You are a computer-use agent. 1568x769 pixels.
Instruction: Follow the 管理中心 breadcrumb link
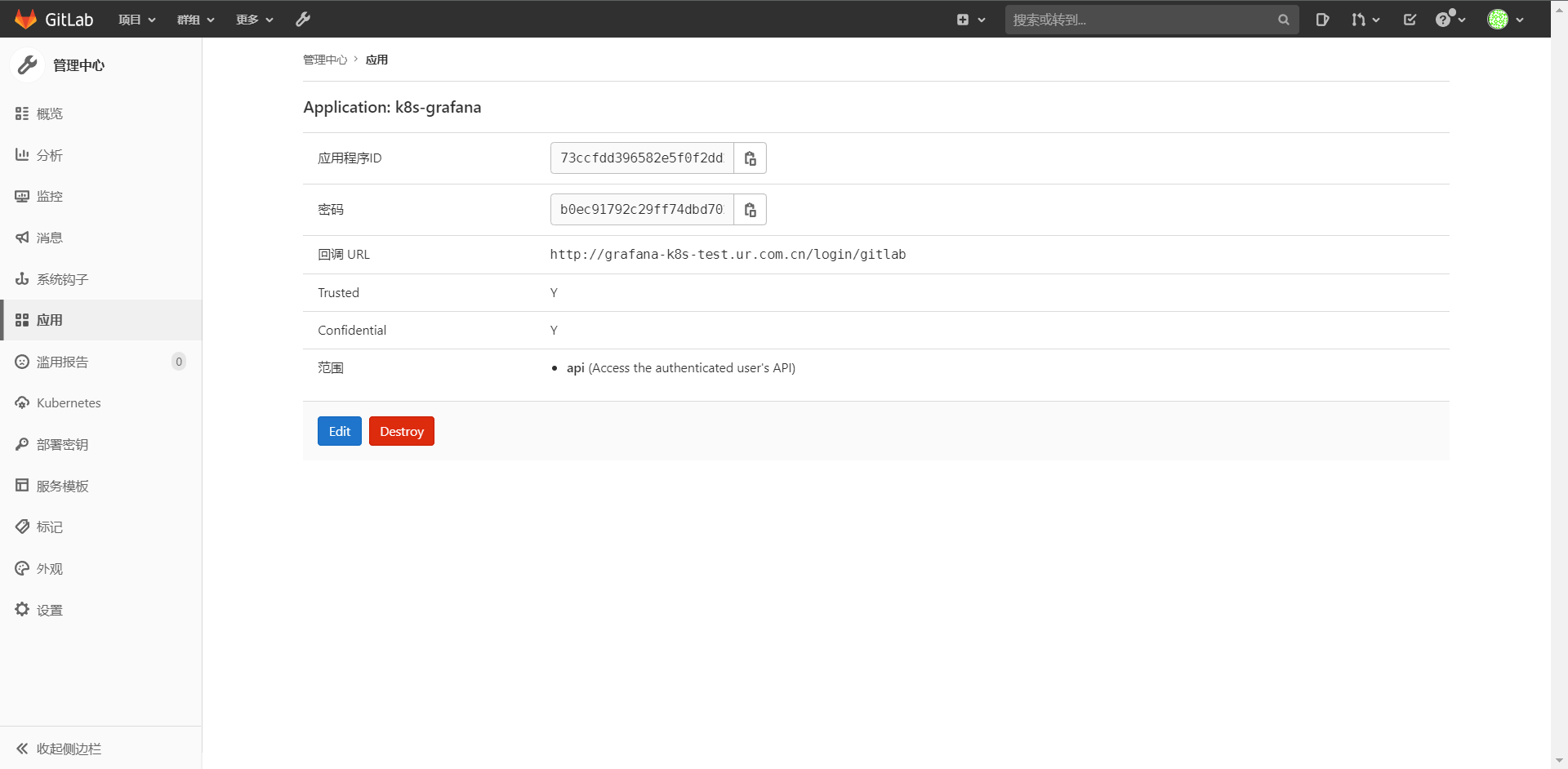tap(325, 60)
